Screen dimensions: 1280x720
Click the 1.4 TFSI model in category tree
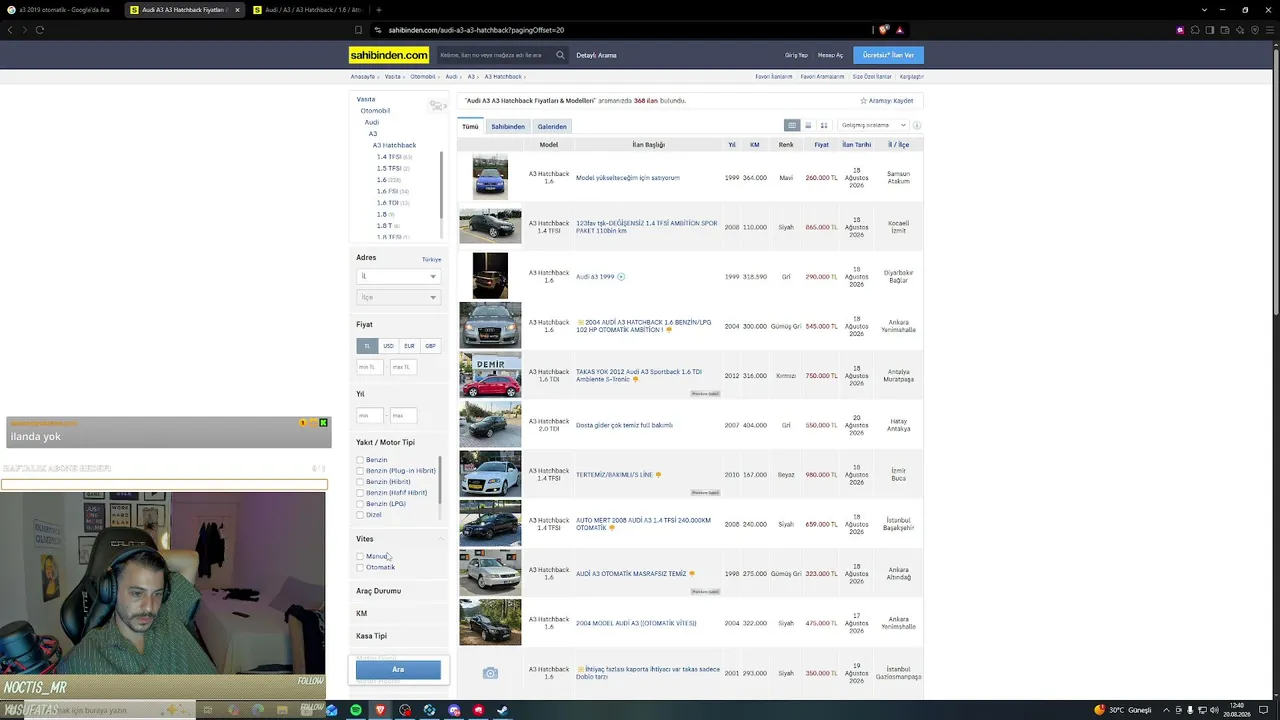(389, 157)
